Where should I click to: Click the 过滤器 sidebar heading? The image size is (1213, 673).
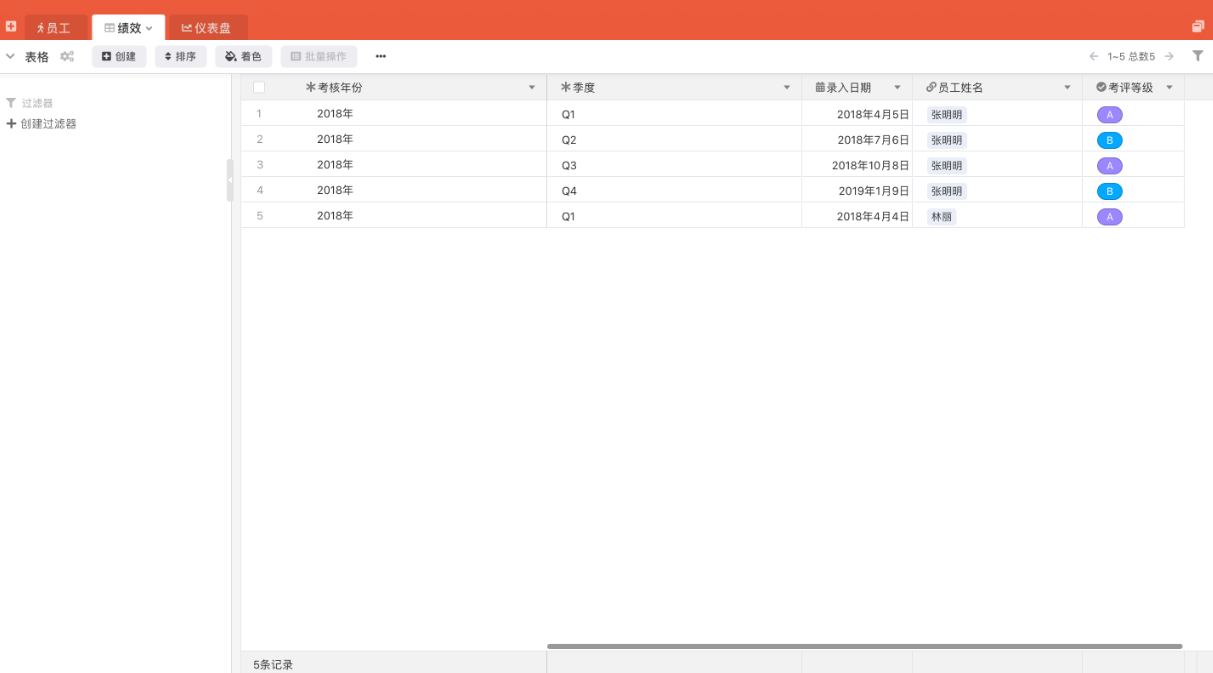30,103
